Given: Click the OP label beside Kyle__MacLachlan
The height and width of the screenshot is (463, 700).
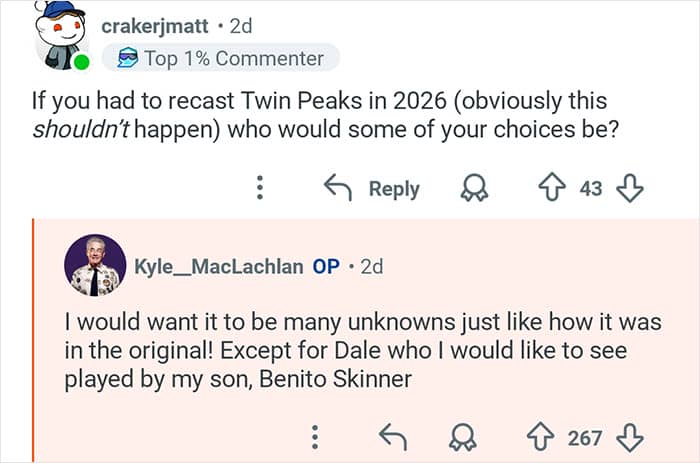Looking at the screenshot, I should pyautogui.click(x=326, y=266).
